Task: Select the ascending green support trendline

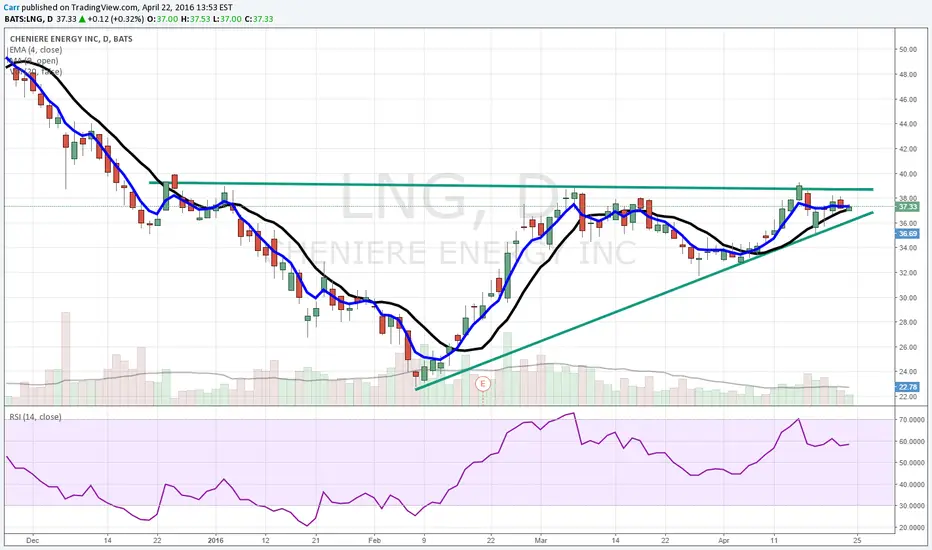Action: [644, 301]
